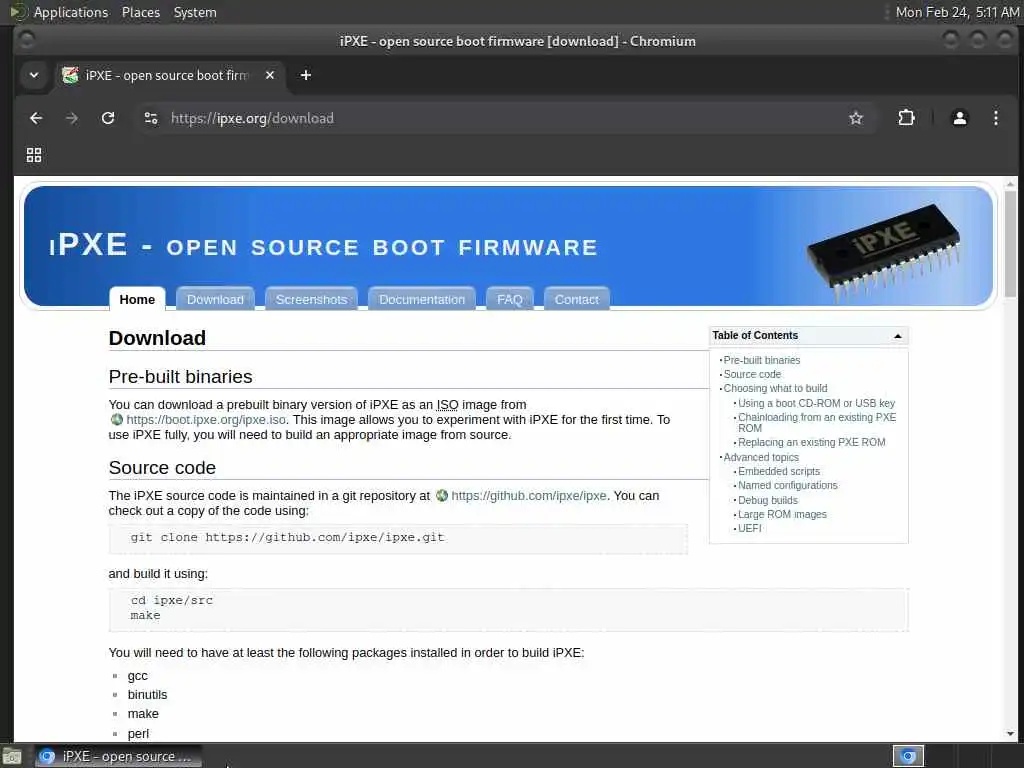Open the Places menu
The image size is (1024, 768).
tap(141, 12)
